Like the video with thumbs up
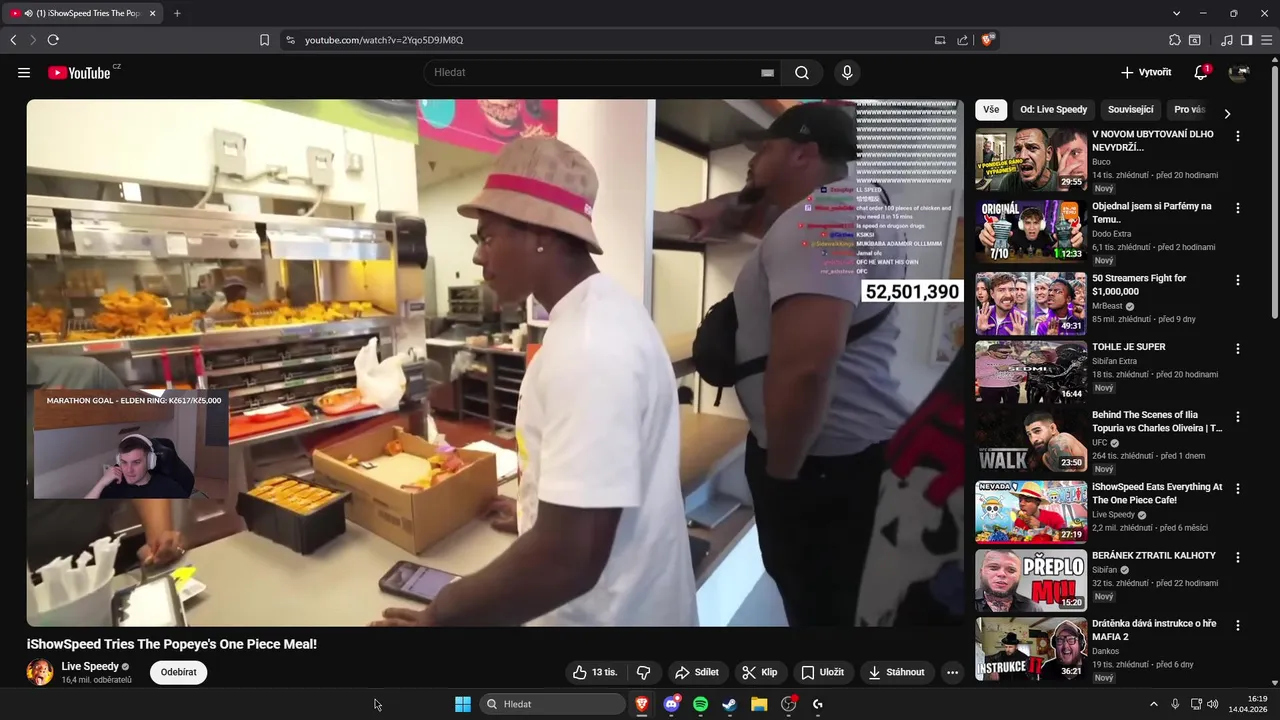 click(594, 672)
